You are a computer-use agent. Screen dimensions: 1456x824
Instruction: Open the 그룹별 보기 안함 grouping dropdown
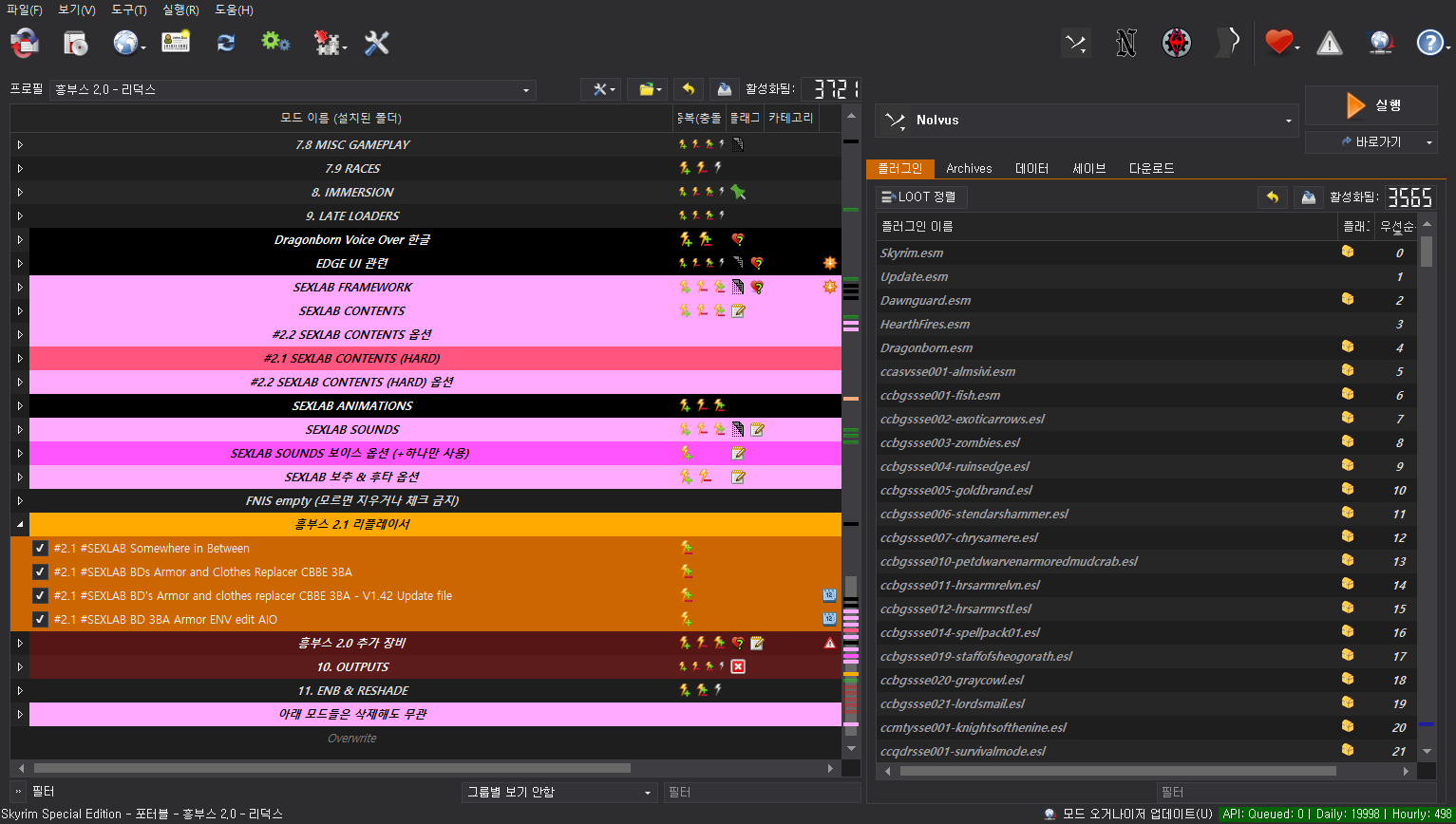[559, 792]
